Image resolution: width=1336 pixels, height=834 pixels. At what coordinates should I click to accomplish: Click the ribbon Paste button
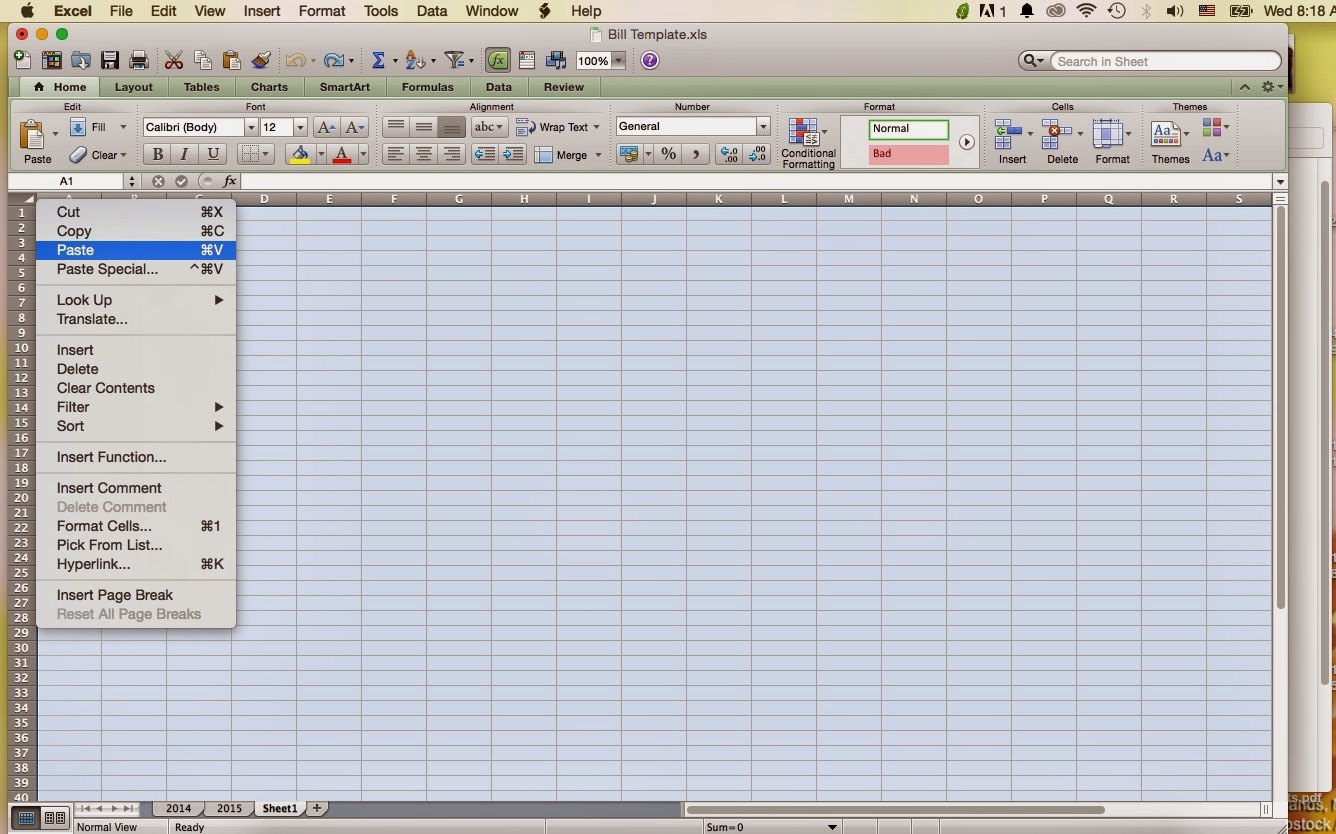pyautogui.click(x=37, y=141)
